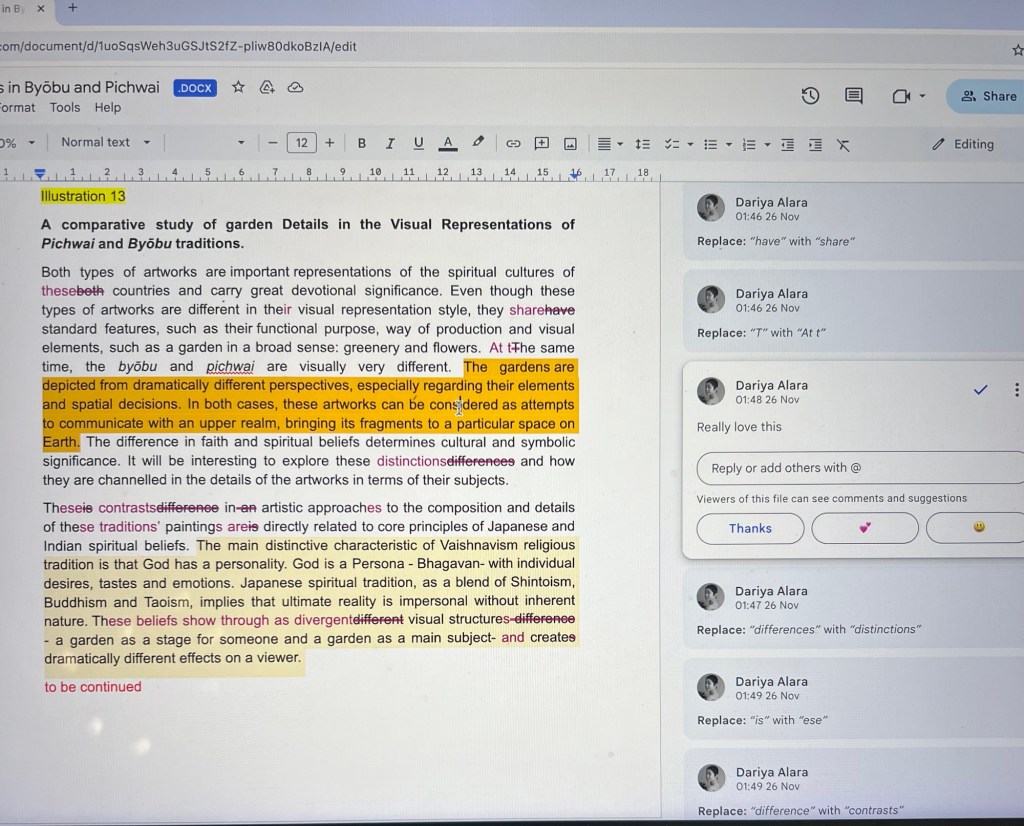Star the document
1024x826 pixels.
coord(238,88)
